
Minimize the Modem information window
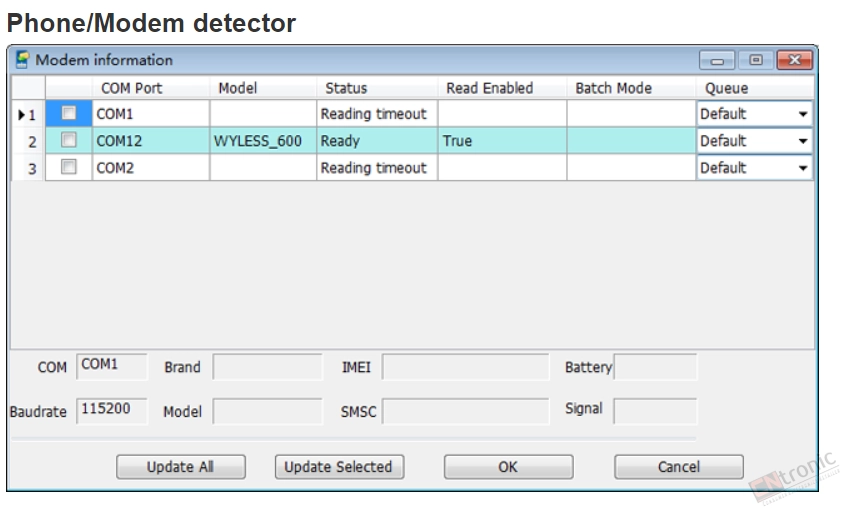pos(717,60)
